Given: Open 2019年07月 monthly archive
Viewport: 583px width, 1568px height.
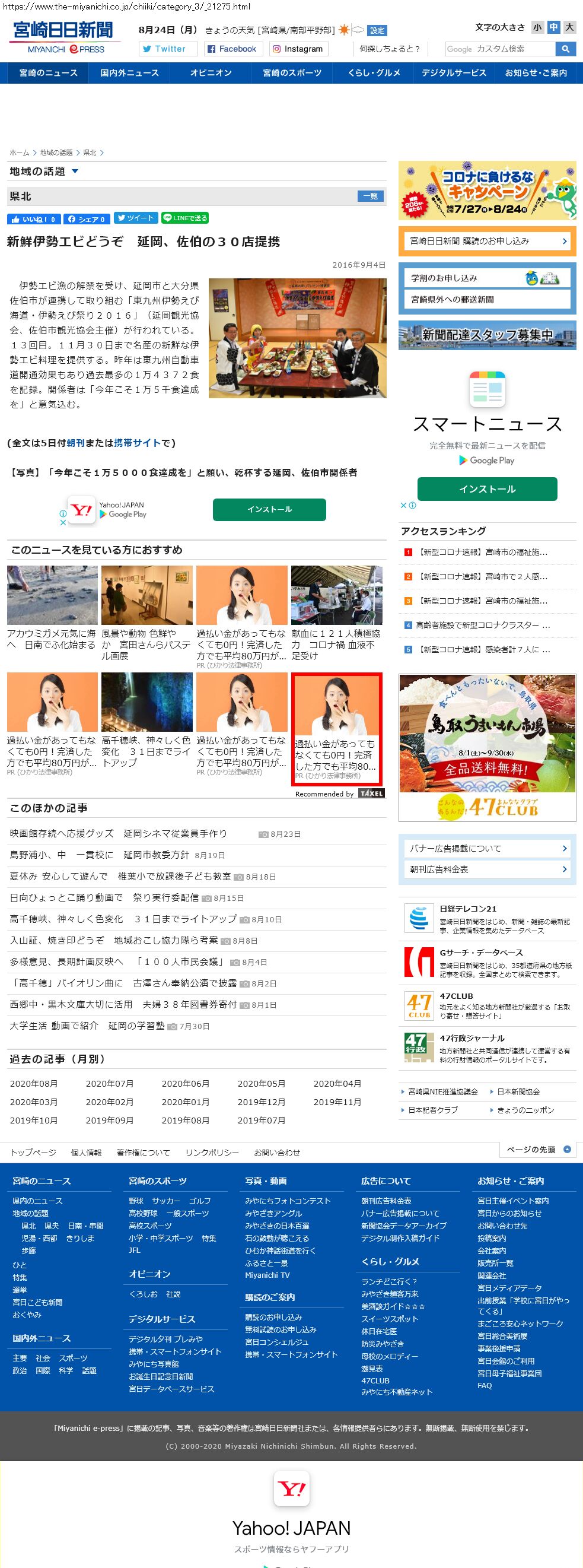Looking at the screenshot, I should click(x=261, y=1121).
